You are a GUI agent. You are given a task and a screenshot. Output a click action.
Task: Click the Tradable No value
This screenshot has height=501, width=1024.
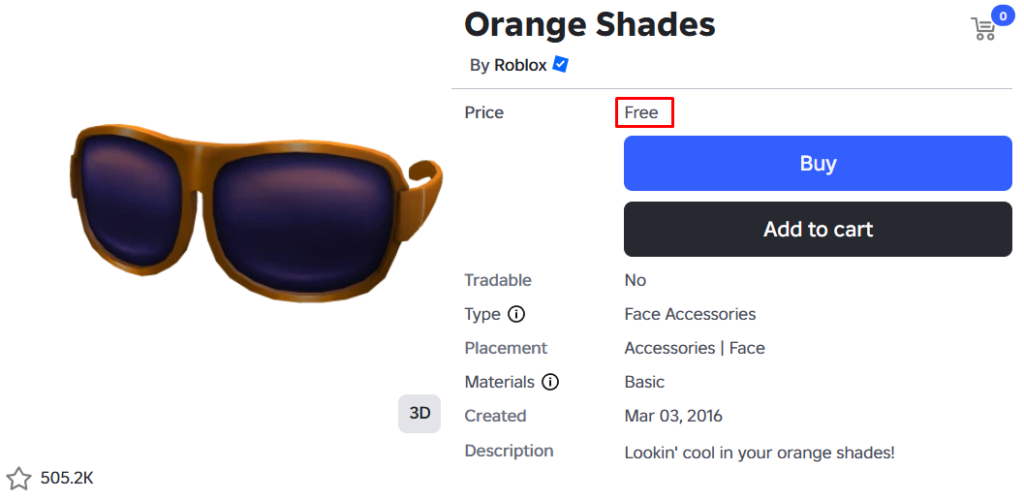635,280
